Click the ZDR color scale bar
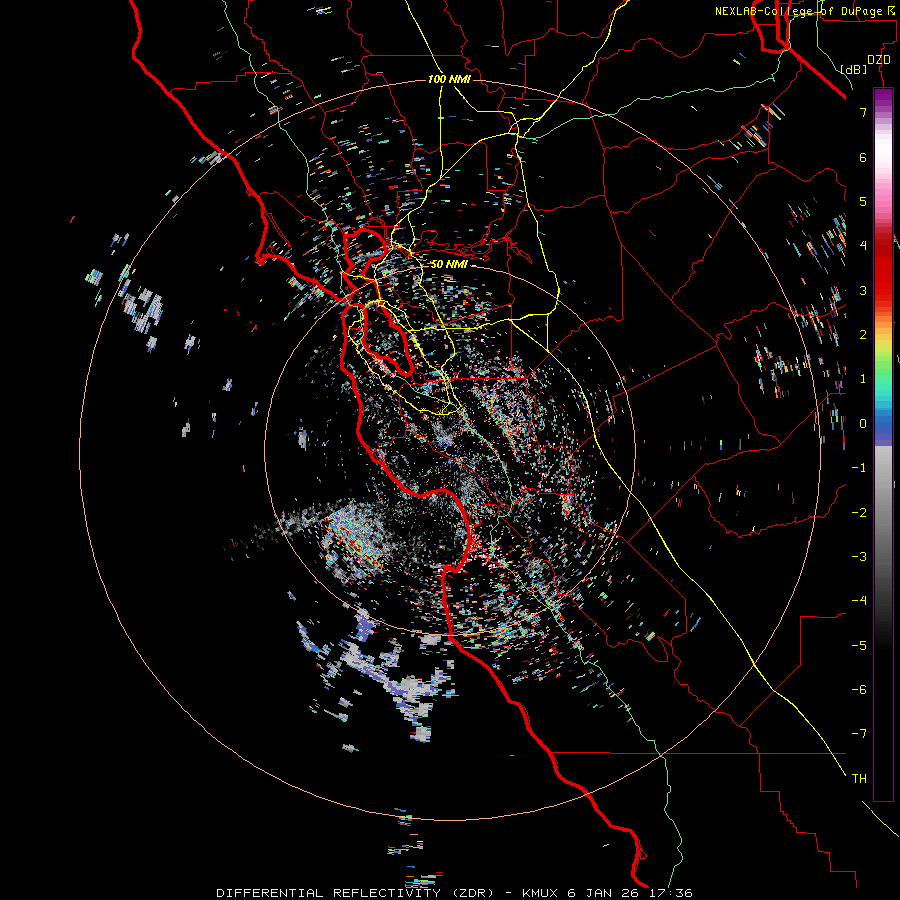This screenshot has height=900, width=900. [883, 444]
